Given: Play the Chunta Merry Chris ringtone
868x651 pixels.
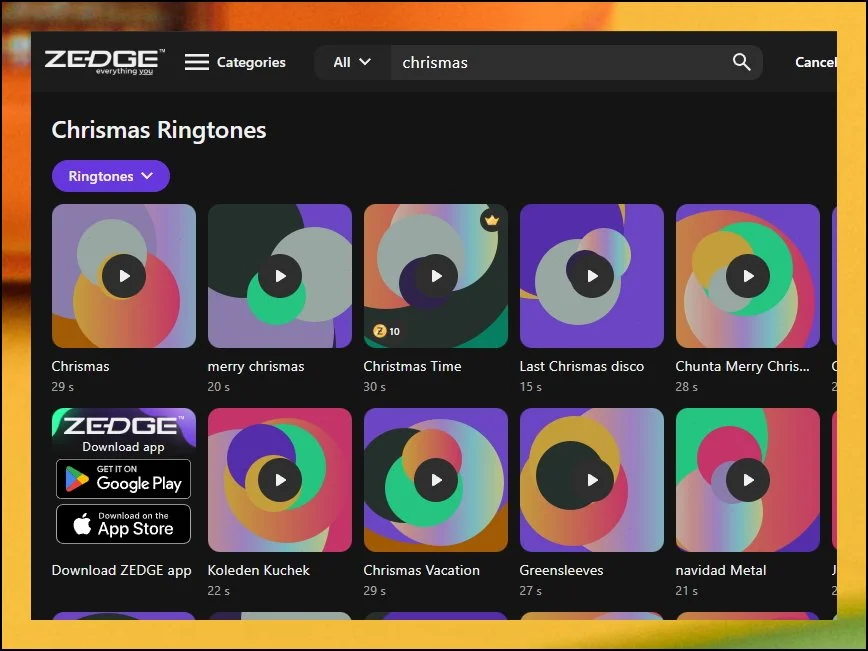Looking at the screenshot, I should [747, 276].
